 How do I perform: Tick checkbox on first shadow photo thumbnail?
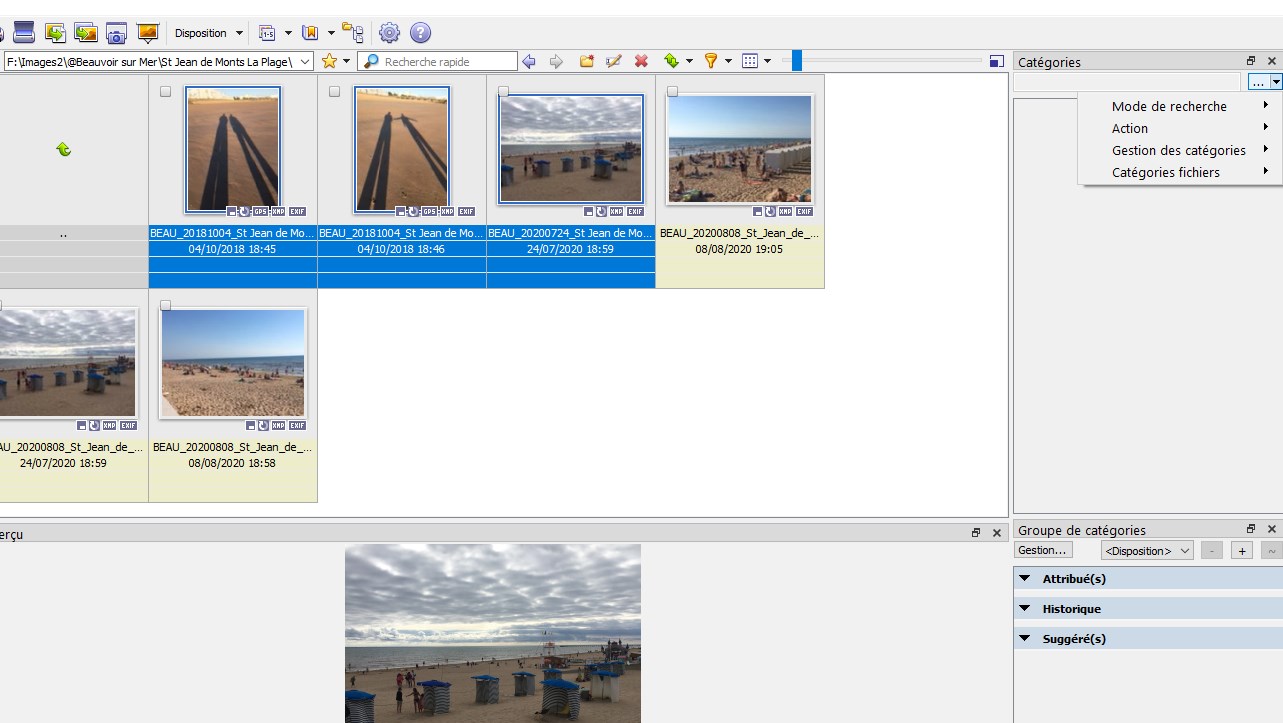tap(165, 92)
